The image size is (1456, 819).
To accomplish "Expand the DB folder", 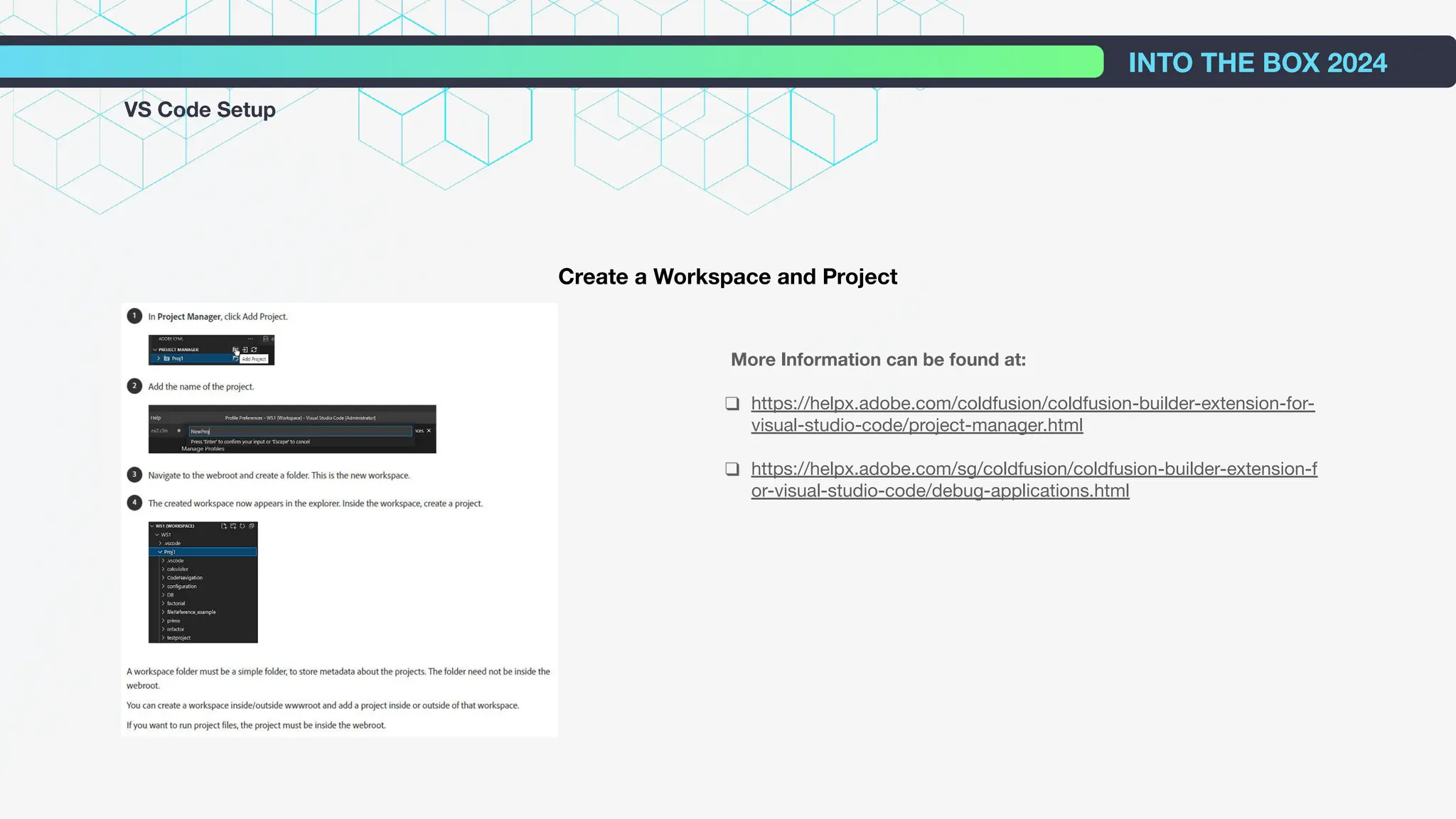I will pos(163,595).
